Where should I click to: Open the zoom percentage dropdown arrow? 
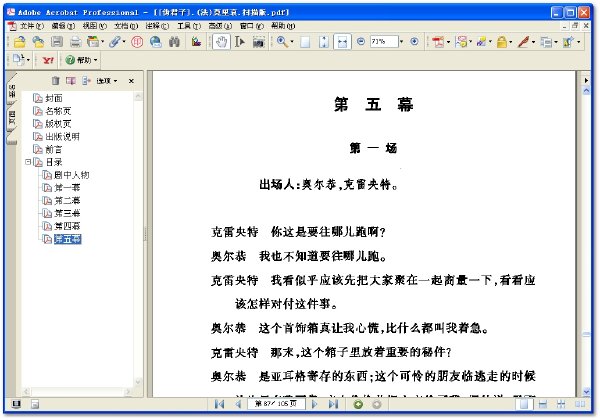[x=401, y=41]
